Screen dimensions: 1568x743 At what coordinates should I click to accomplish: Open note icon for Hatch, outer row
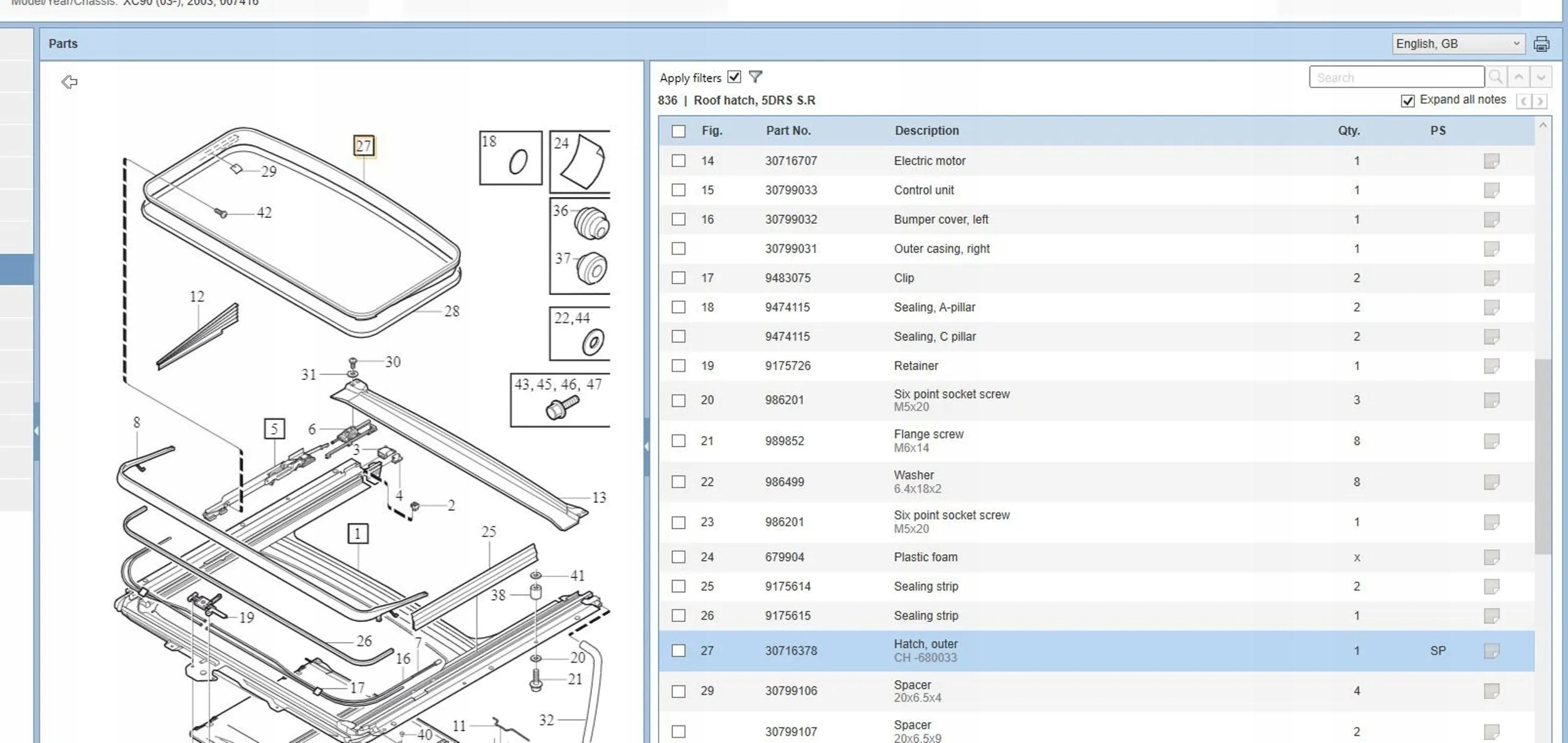tap(1491, 651)
